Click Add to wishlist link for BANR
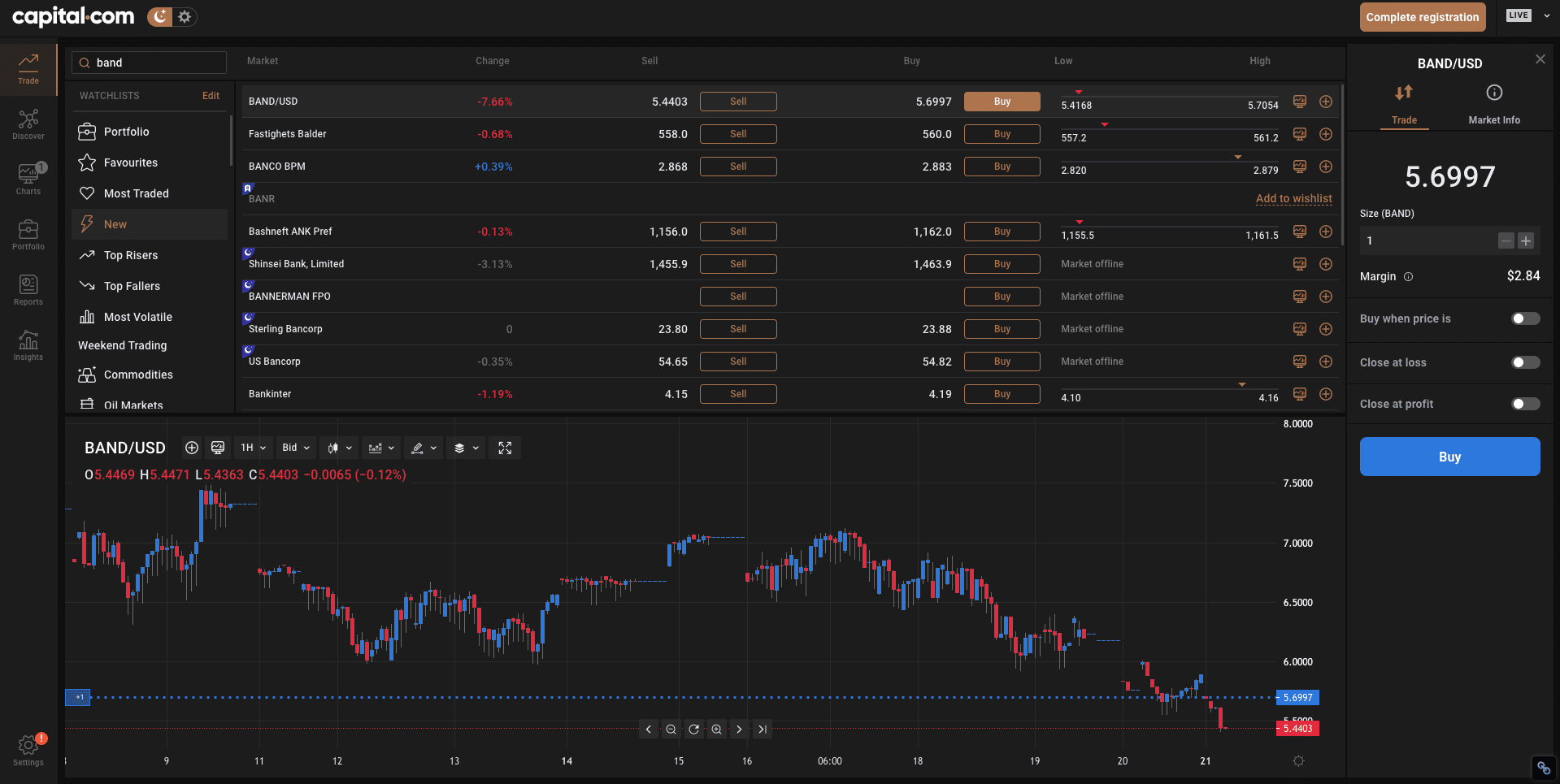The image size is (1560, 784). point(1293,198)
